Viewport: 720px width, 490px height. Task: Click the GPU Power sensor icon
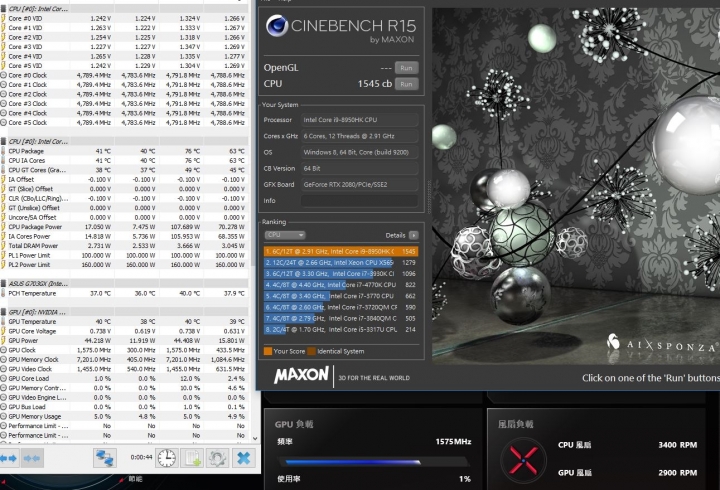point(4,341)
